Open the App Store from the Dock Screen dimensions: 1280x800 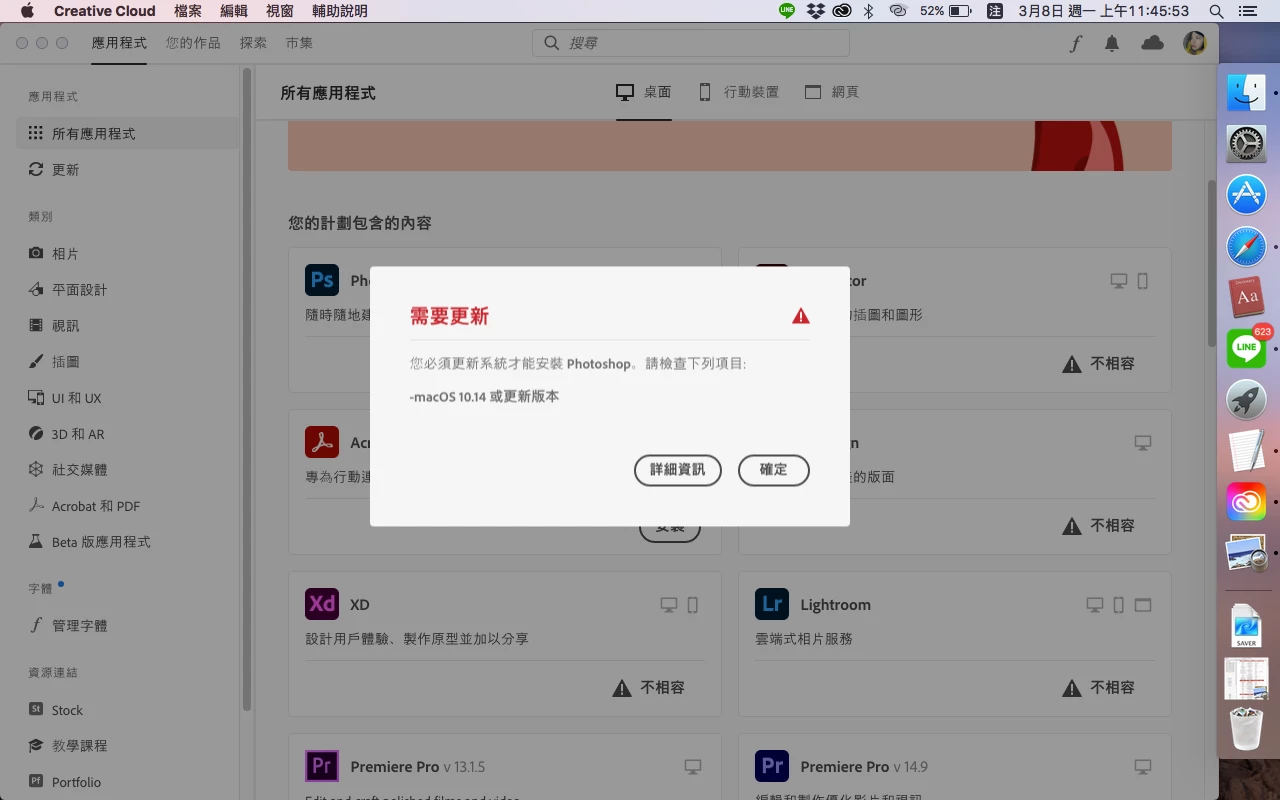point(1246,195)
